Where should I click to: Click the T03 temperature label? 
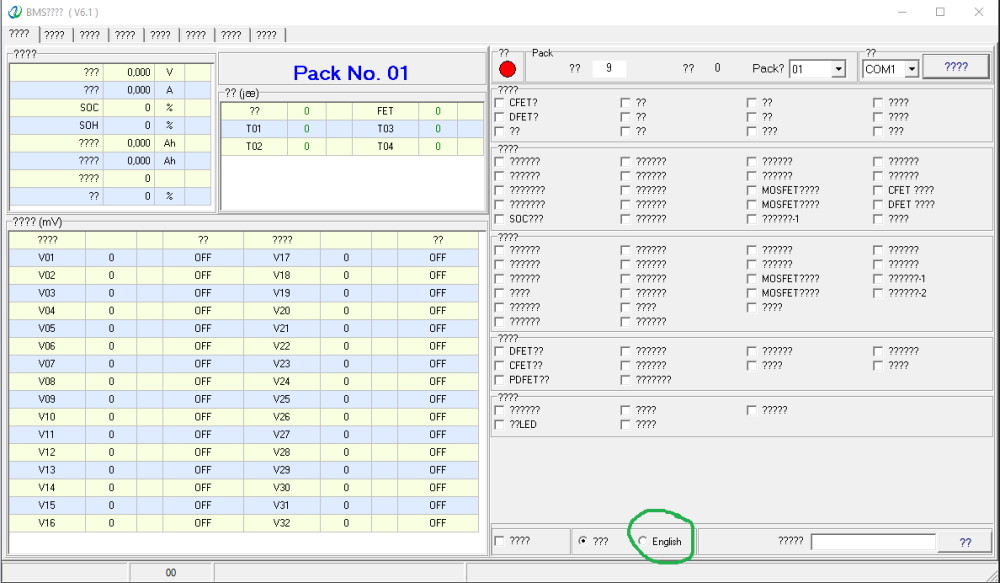click(385, 129)
